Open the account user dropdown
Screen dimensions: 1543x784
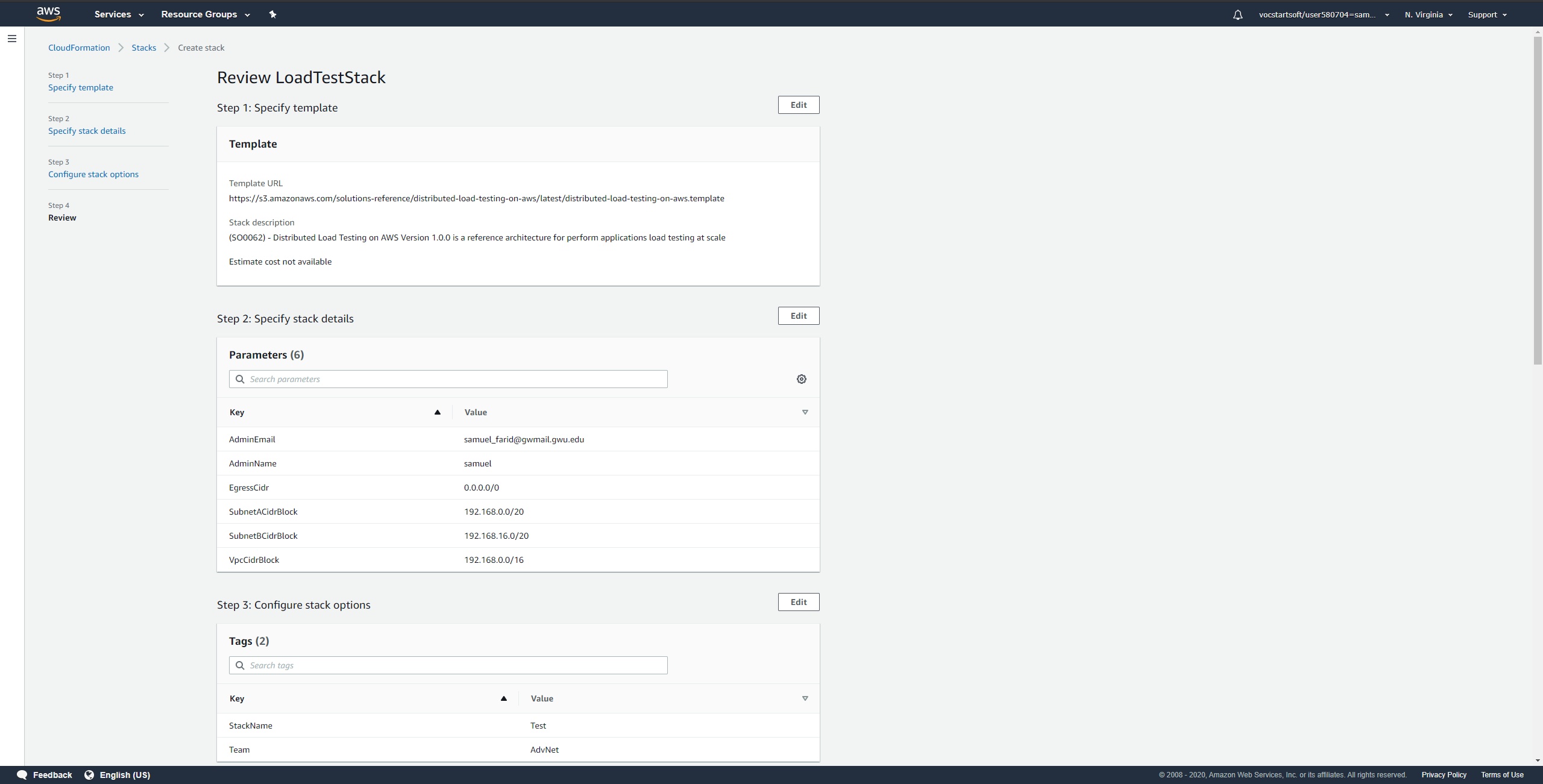pos(1324,14)
